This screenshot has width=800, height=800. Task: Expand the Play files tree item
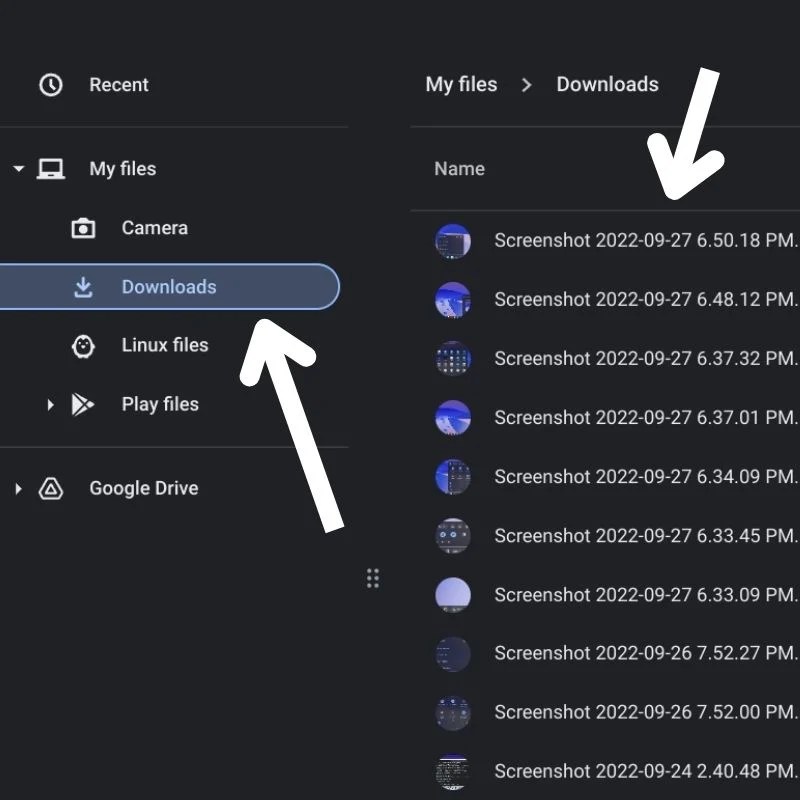[x=50, y=404]
